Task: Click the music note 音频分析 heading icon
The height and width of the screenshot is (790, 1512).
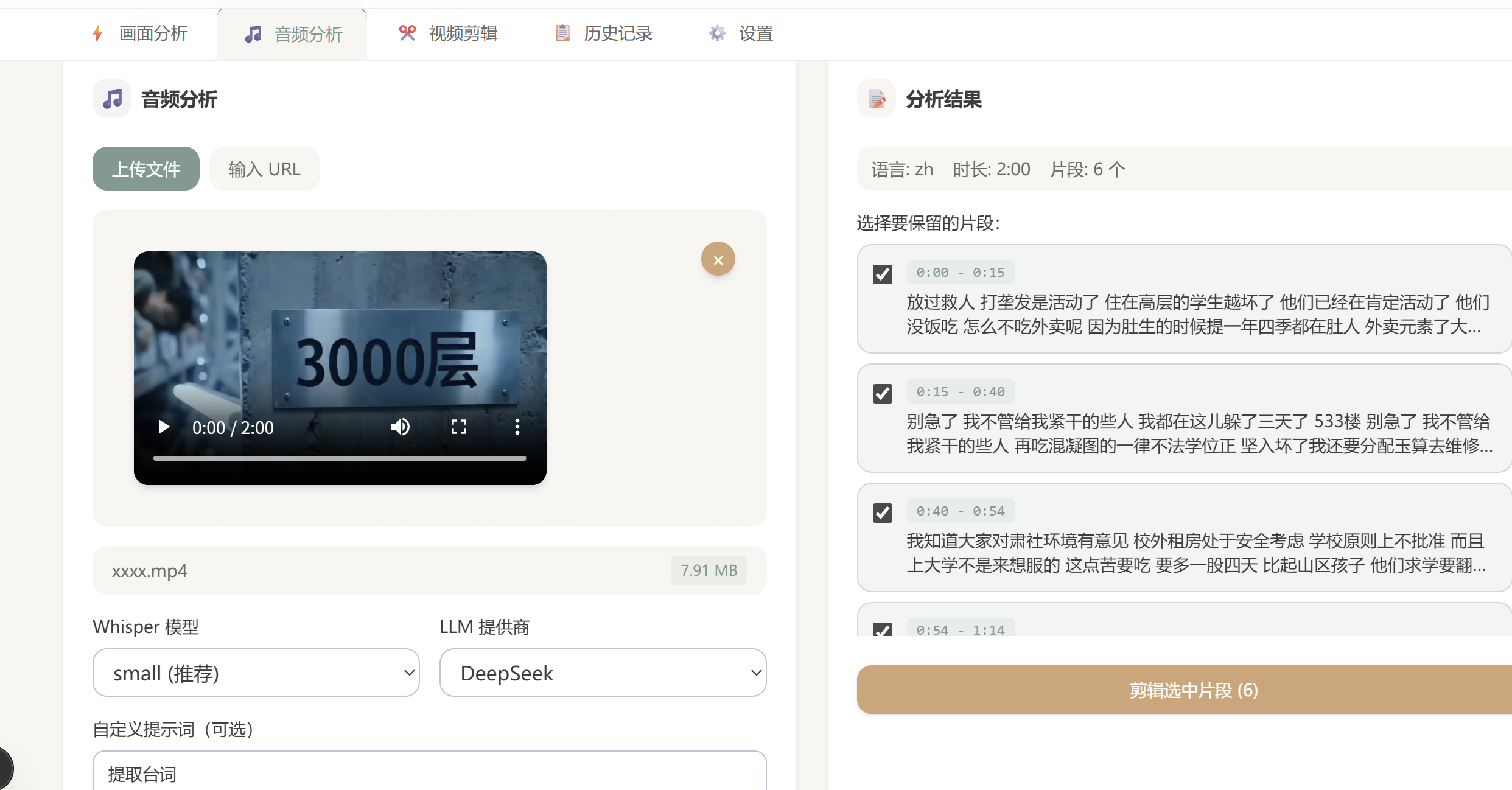Action: point(112,99)
